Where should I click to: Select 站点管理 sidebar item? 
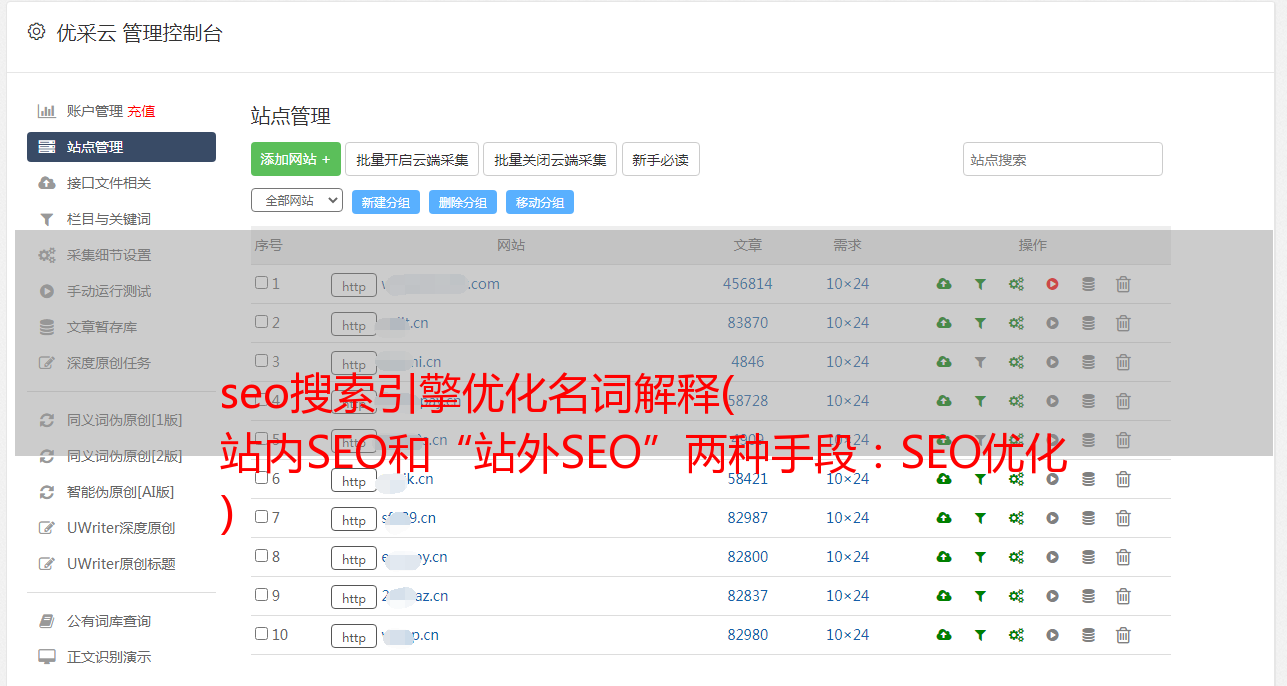pos(121,147)
